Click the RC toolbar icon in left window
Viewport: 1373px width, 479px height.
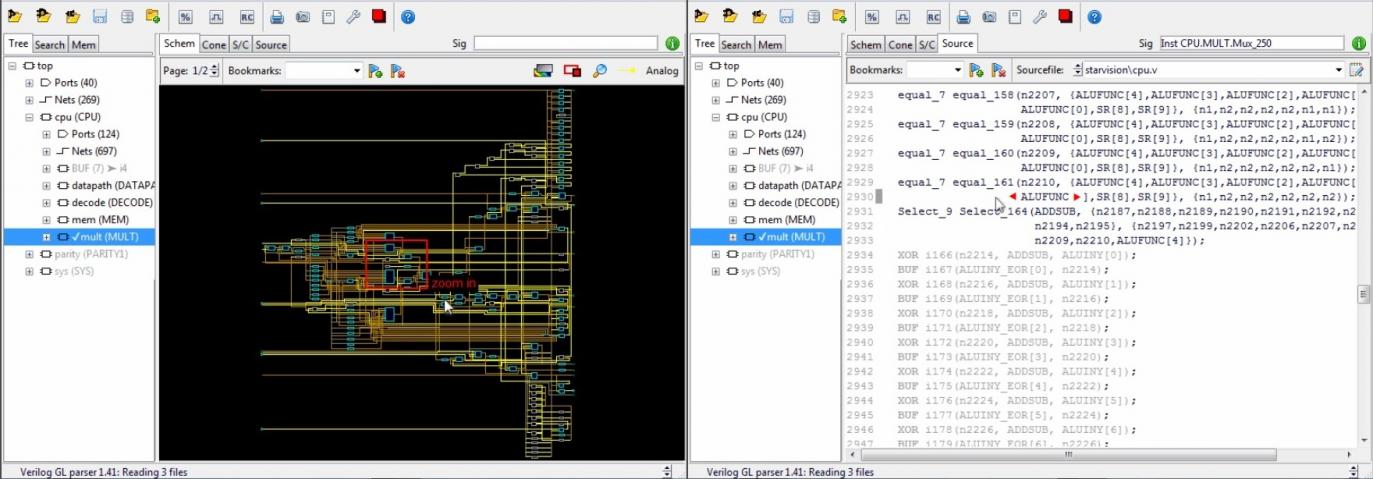point(246,16)
